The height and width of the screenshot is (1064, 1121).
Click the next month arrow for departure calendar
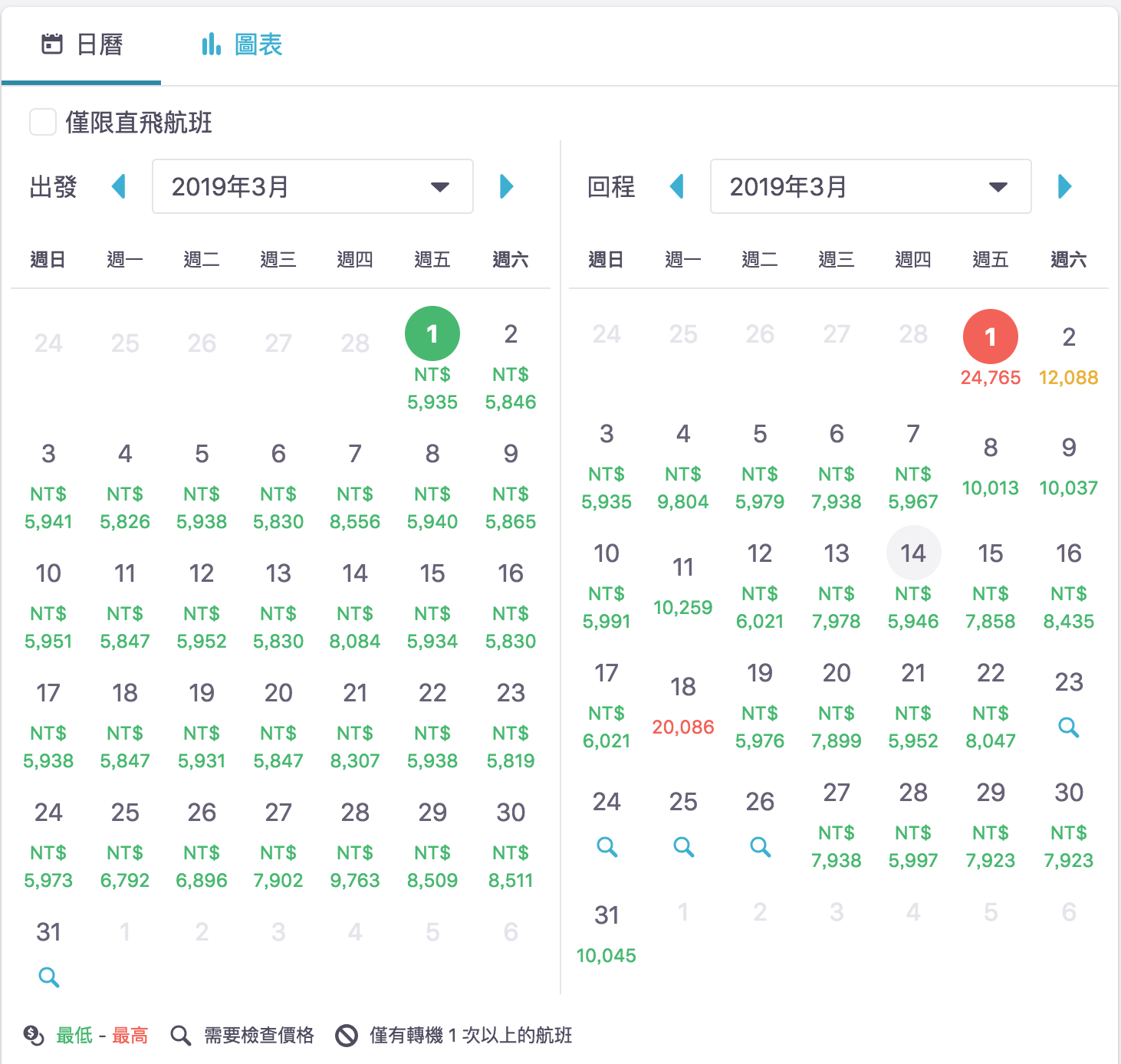505,186
